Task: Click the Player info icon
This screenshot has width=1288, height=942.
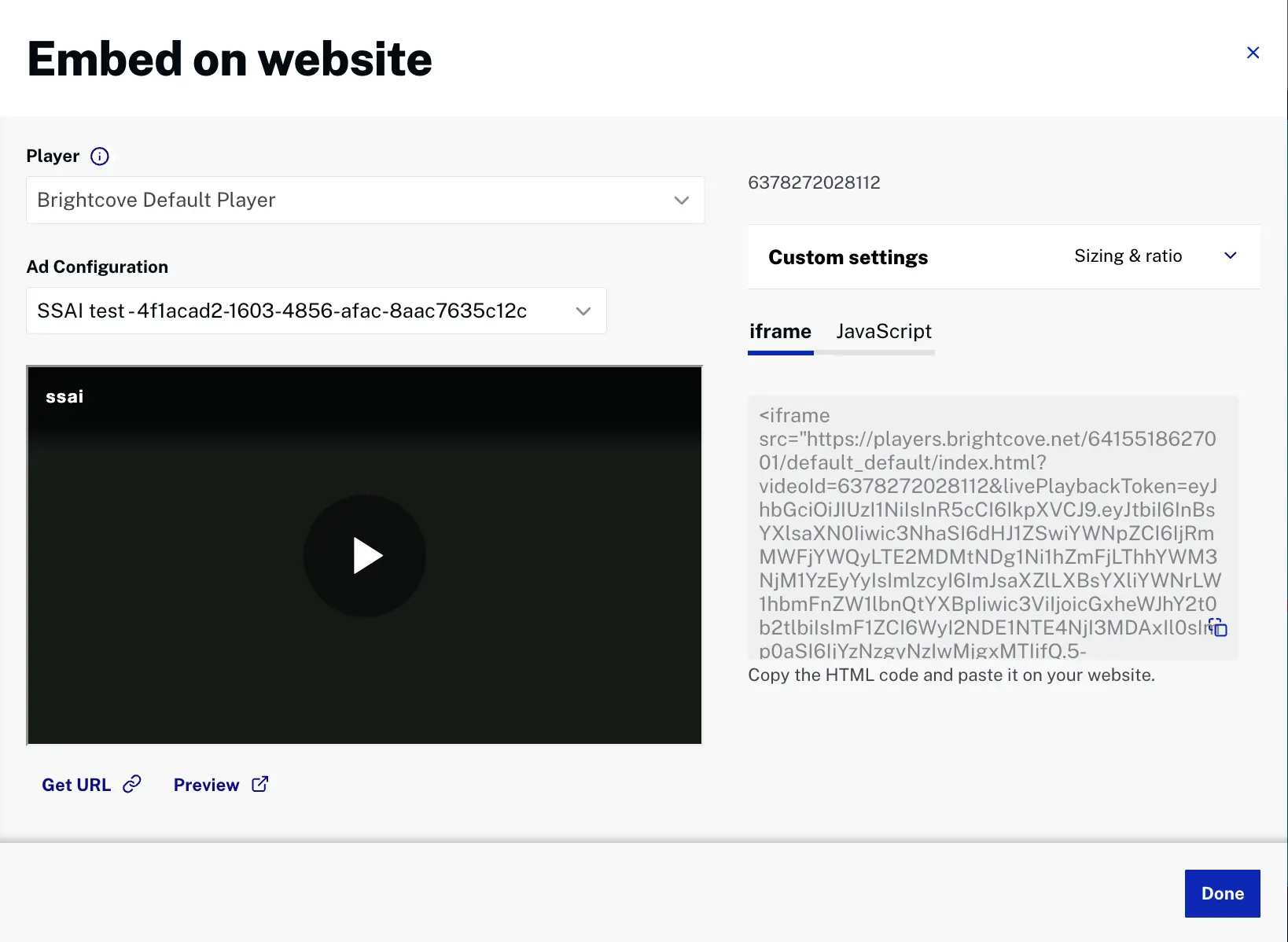Action: [100, 156]
